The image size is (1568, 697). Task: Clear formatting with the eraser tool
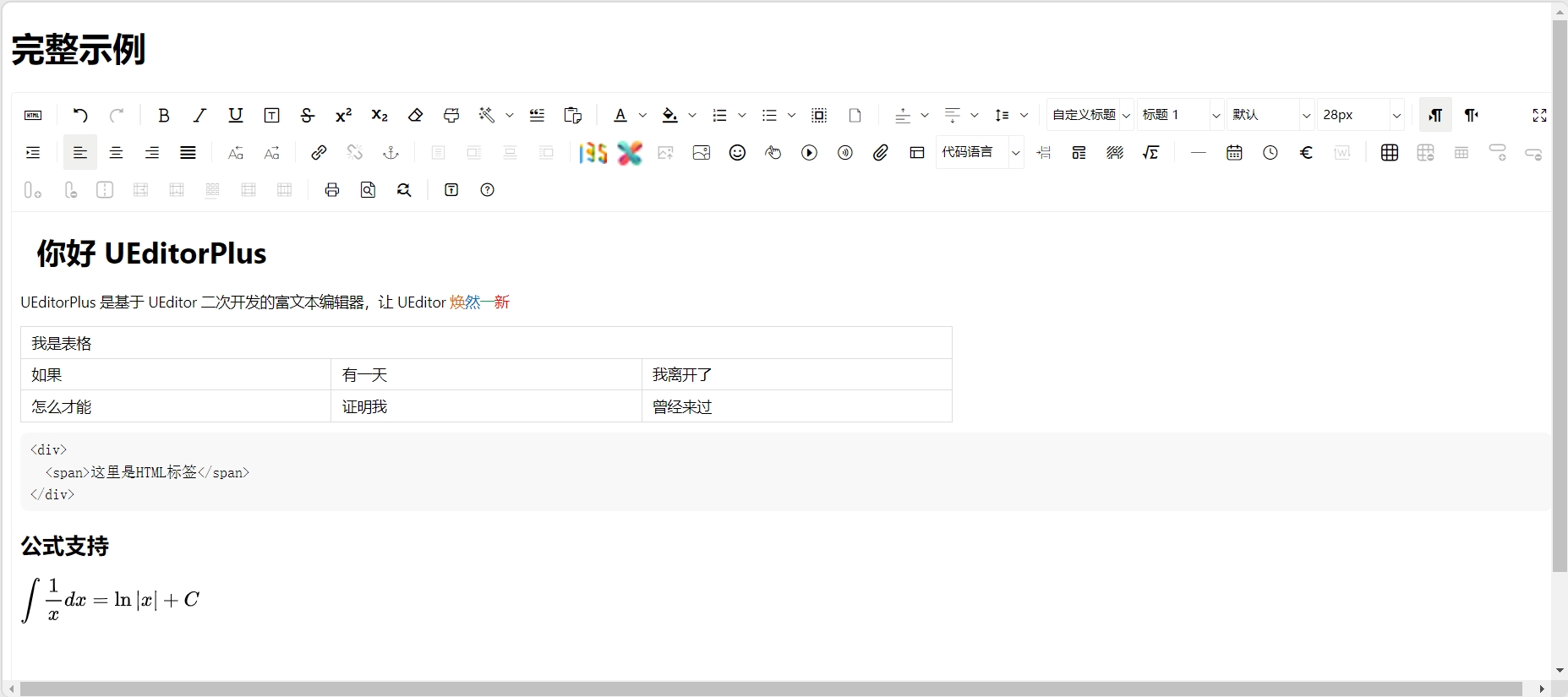pyautogui.click(x=415, y=116)
